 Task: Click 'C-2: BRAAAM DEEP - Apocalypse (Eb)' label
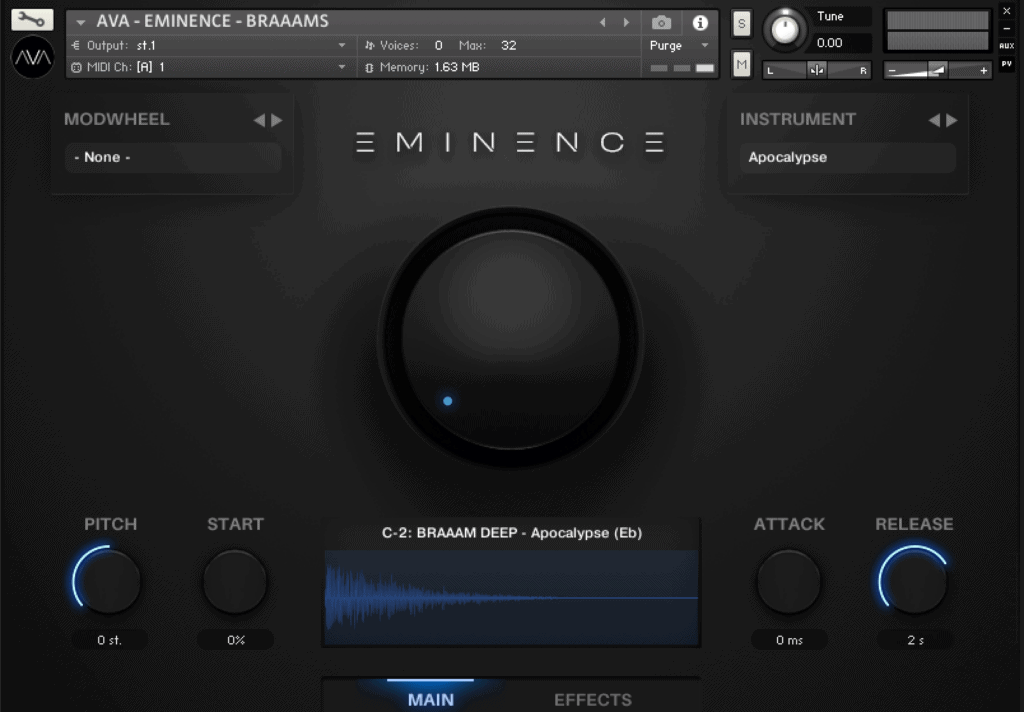pos(511,533)
